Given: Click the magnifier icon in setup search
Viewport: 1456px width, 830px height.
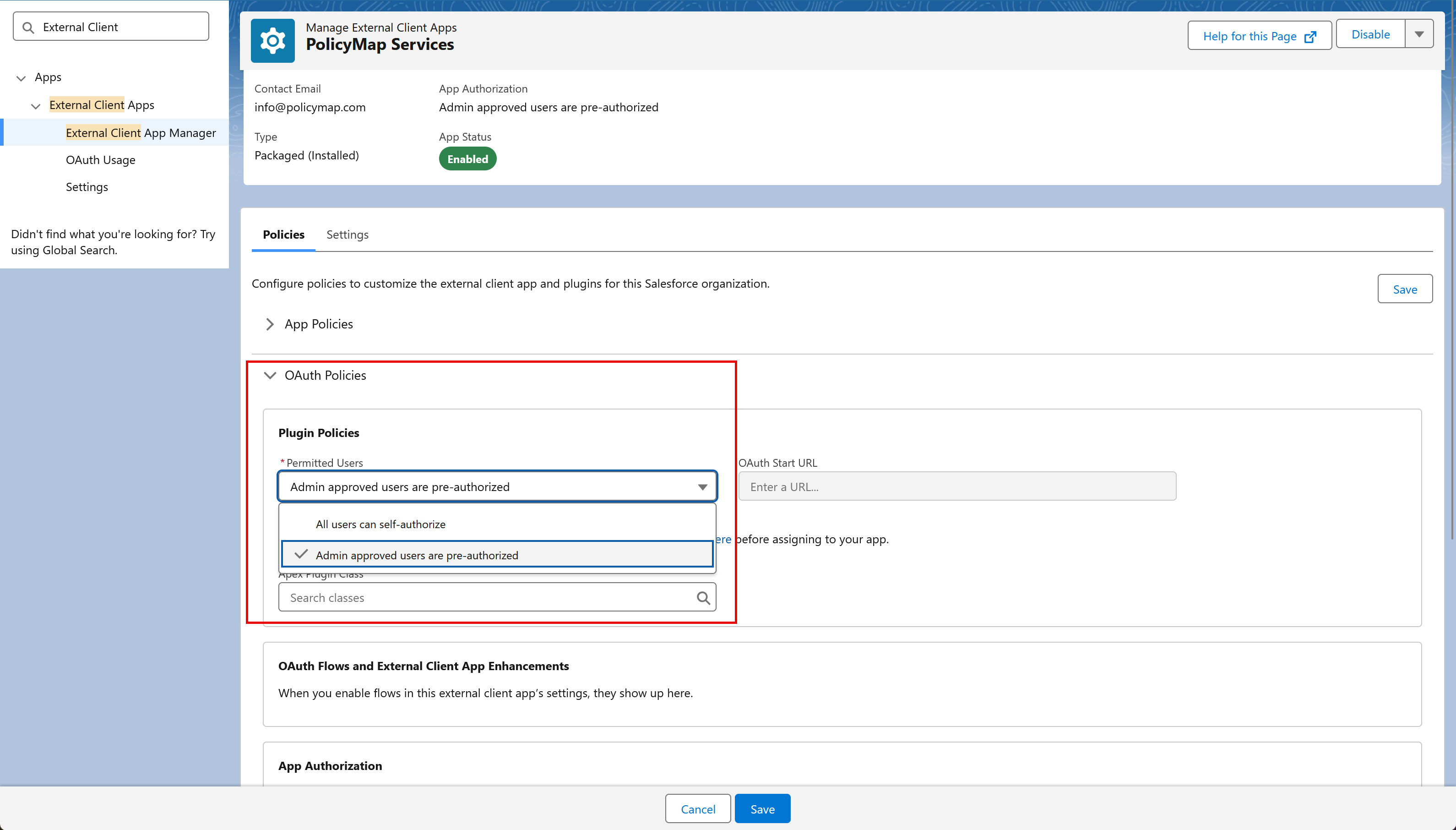Looking at the screenshot, I should pyautogui.click(x=28, y=27).
